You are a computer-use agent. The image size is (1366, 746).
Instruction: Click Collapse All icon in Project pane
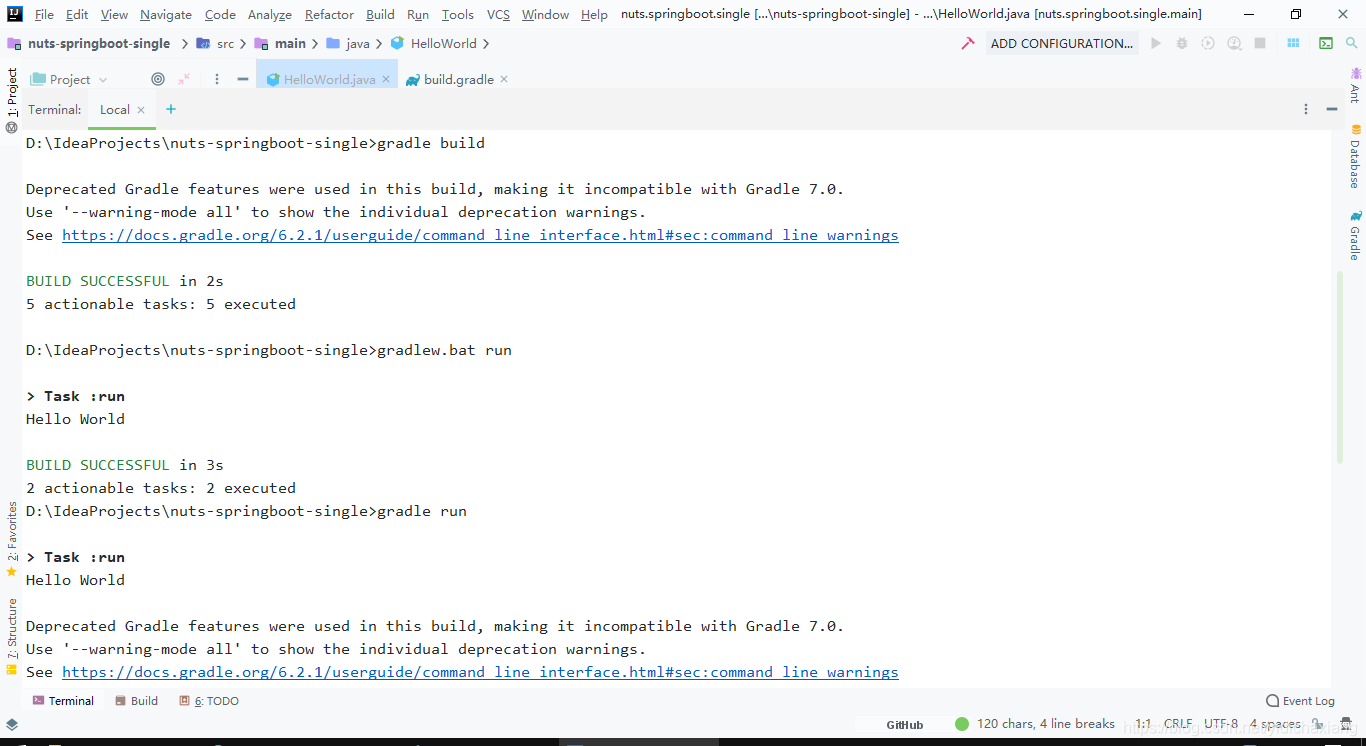pos(184,79)
